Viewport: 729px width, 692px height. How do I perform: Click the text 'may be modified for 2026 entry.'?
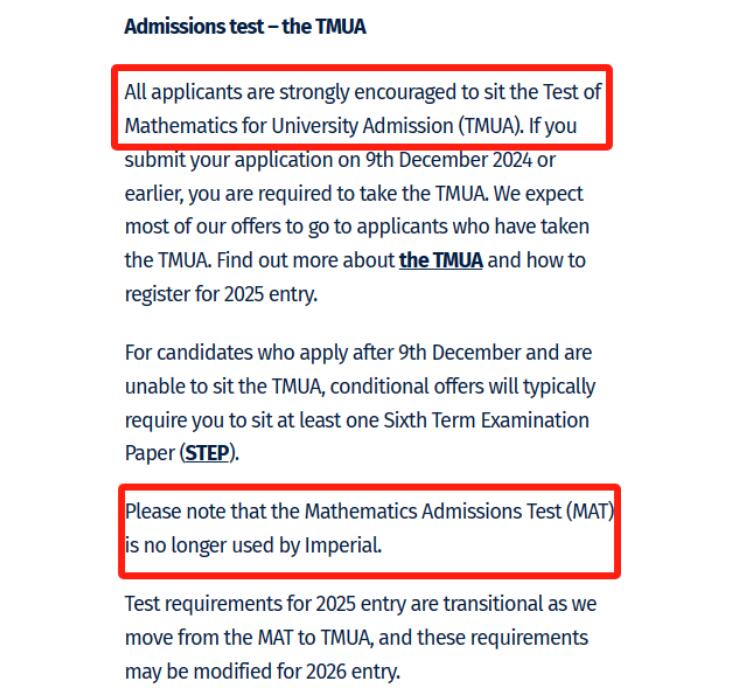click(262, 672)
